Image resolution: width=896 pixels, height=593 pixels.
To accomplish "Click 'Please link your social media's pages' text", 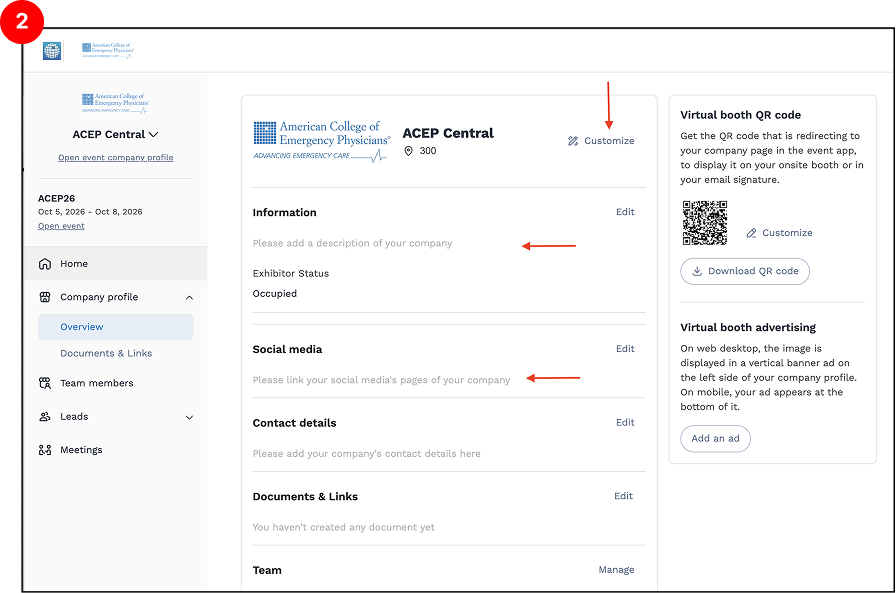I will [381, 380].
